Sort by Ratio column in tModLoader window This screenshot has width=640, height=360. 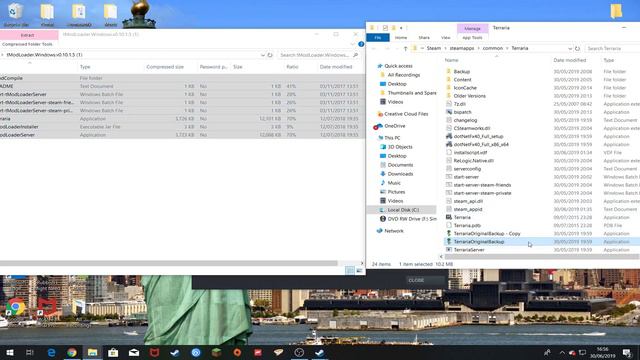[292, 67]
